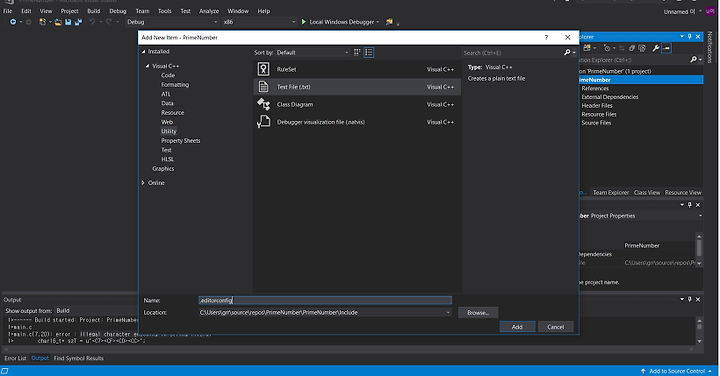Click the RuleSet template icon
720x376 pixels.
pyautogui.click(x=264, y=69)
